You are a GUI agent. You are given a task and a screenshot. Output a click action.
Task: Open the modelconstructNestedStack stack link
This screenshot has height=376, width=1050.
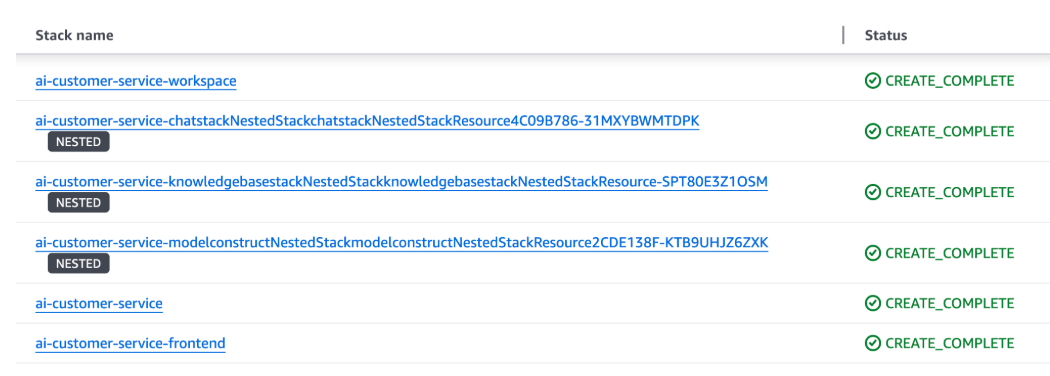(402, 243)
